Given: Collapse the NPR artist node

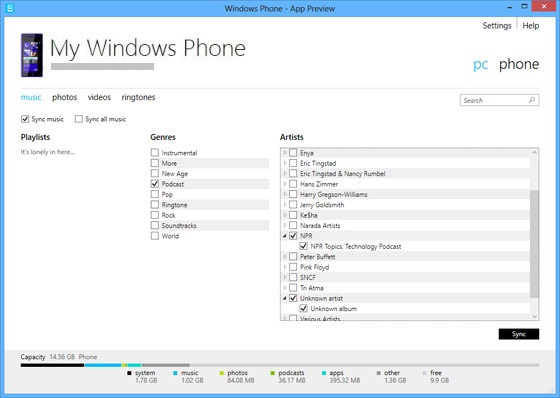Looking at the screenshot, I should pos(285,236).
